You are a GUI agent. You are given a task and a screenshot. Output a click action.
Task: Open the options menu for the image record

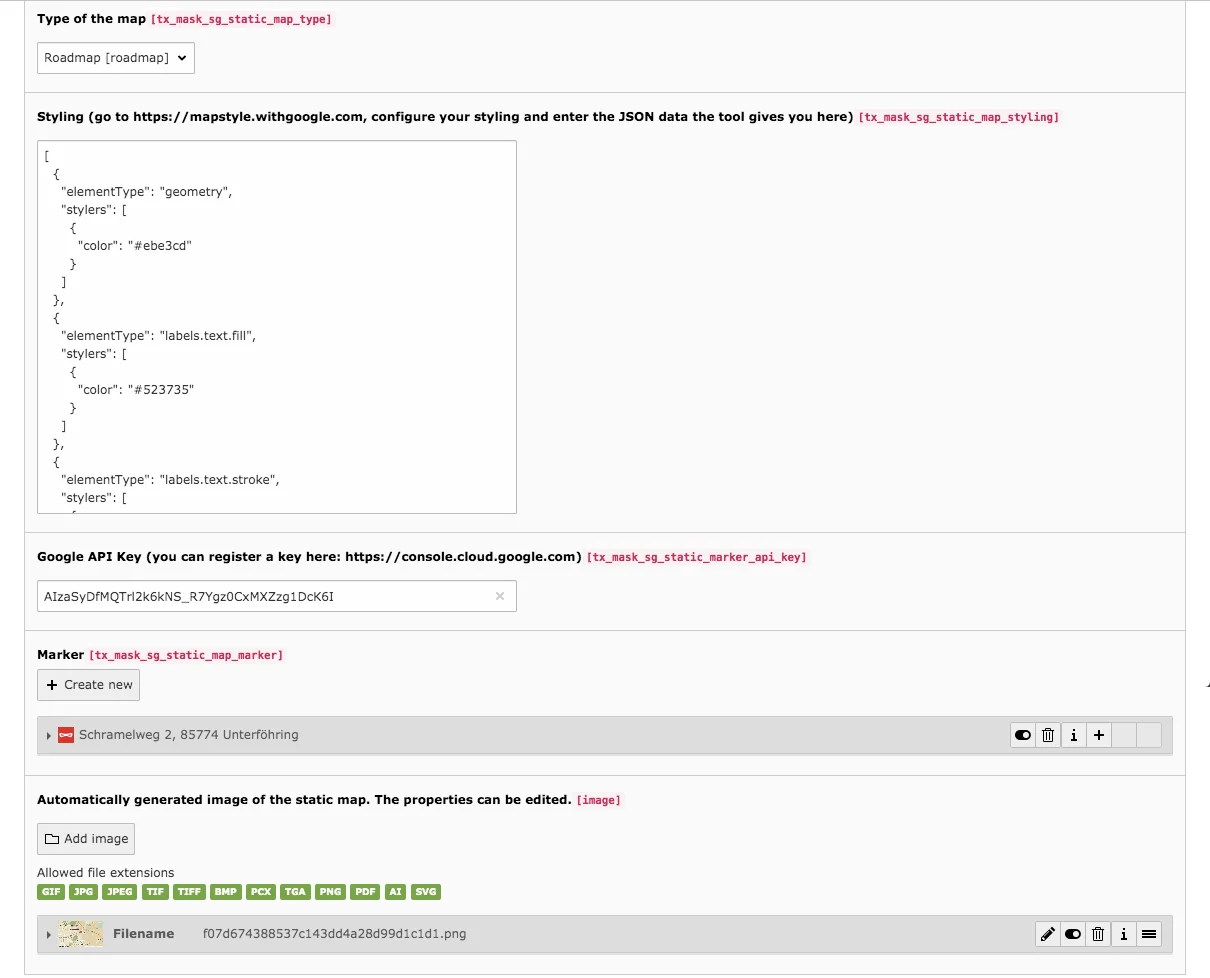[x=1148, y=934]
